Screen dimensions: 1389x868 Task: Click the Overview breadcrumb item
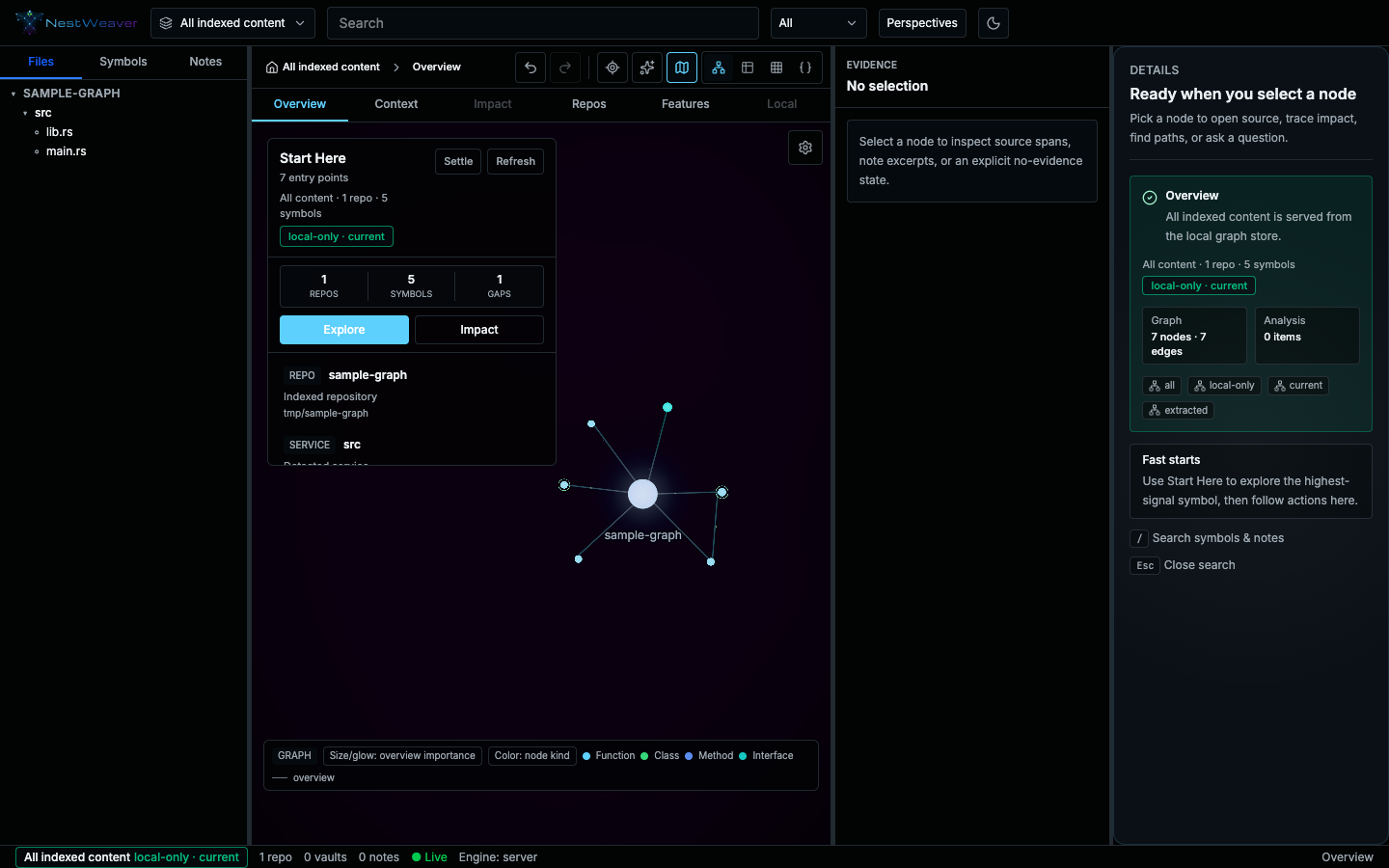(x=437, y=68)
